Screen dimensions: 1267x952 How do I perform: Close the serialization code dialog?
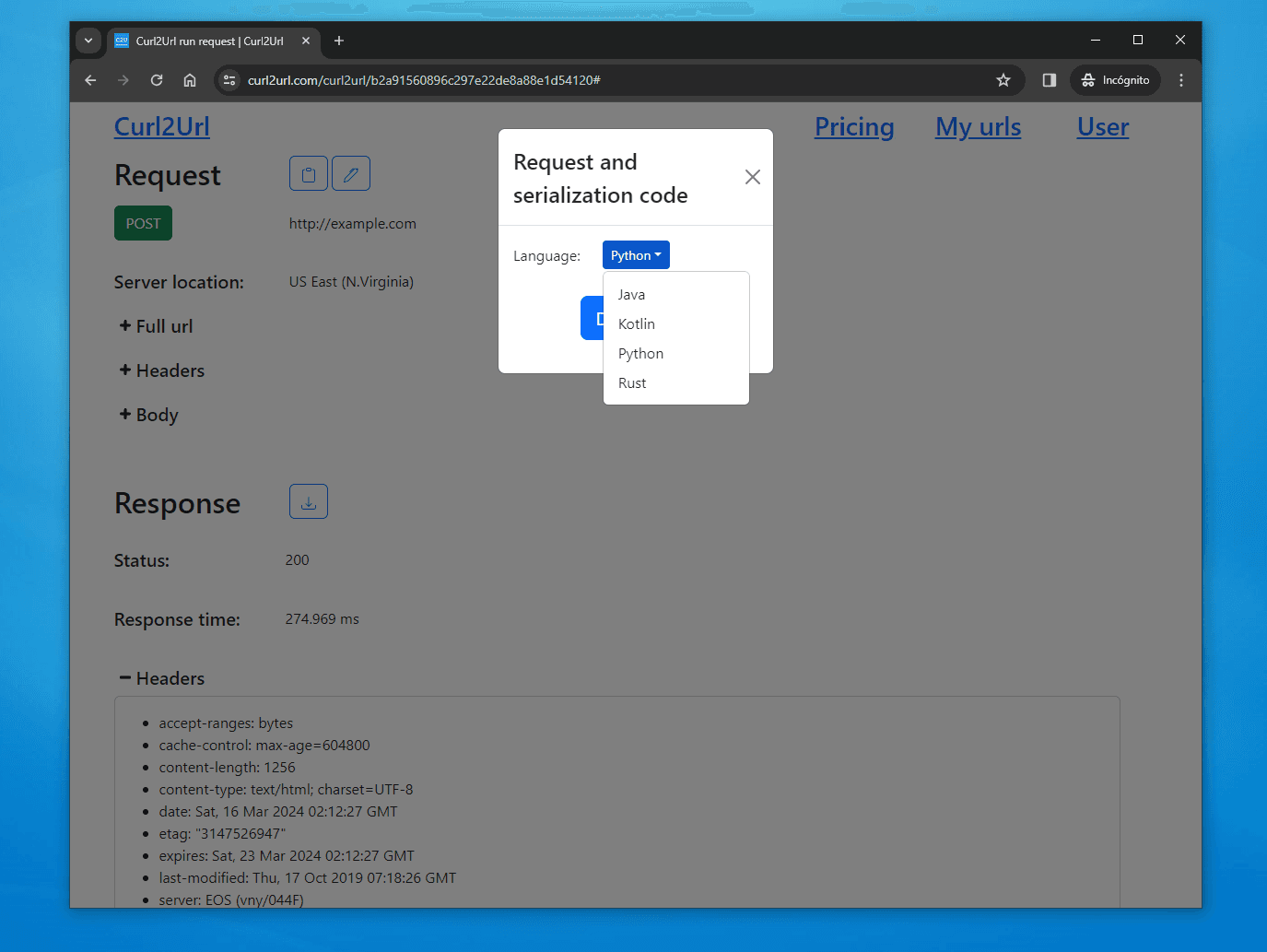(753, 177)
